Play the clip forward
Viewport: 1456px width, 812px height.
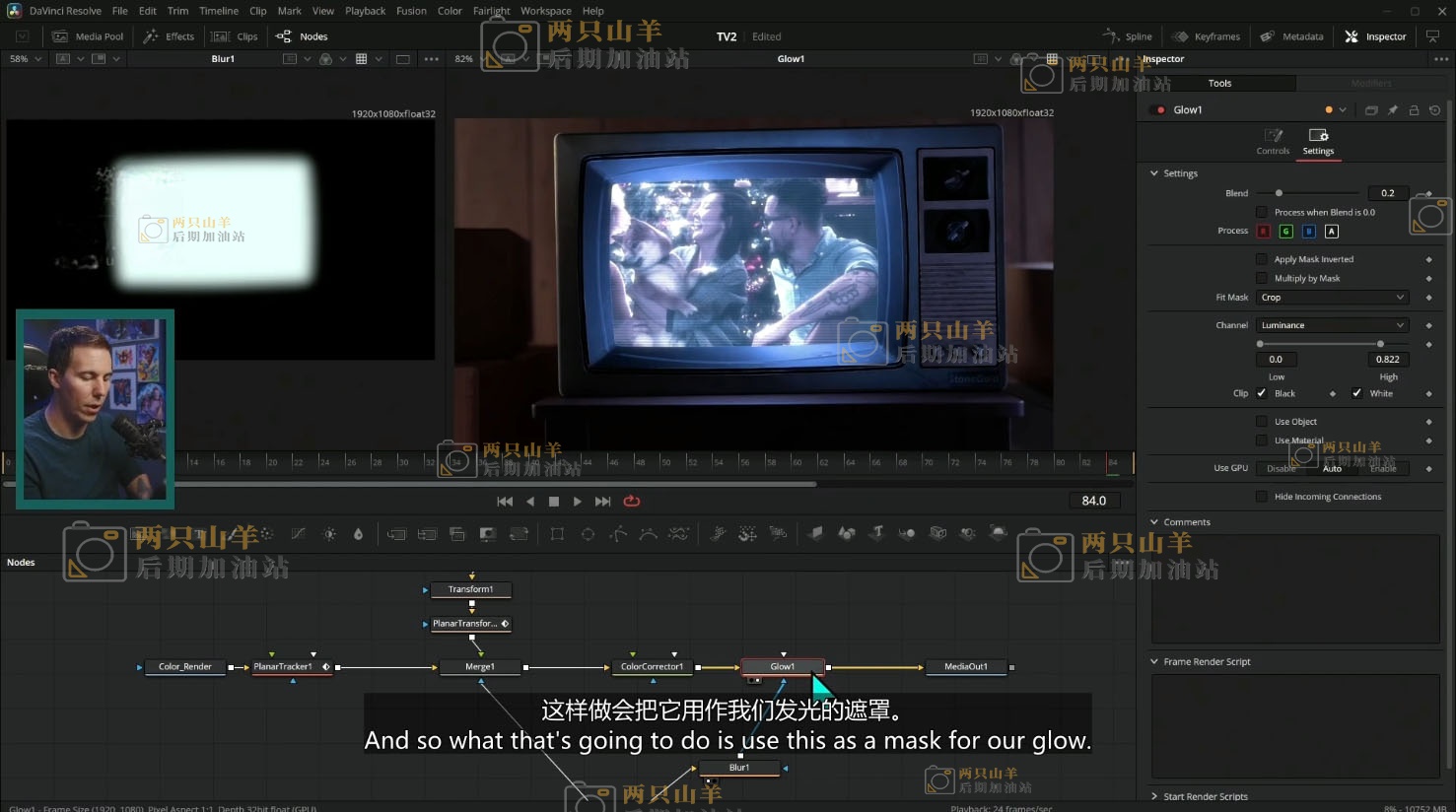pyautogui.click(x=578, y=502)
